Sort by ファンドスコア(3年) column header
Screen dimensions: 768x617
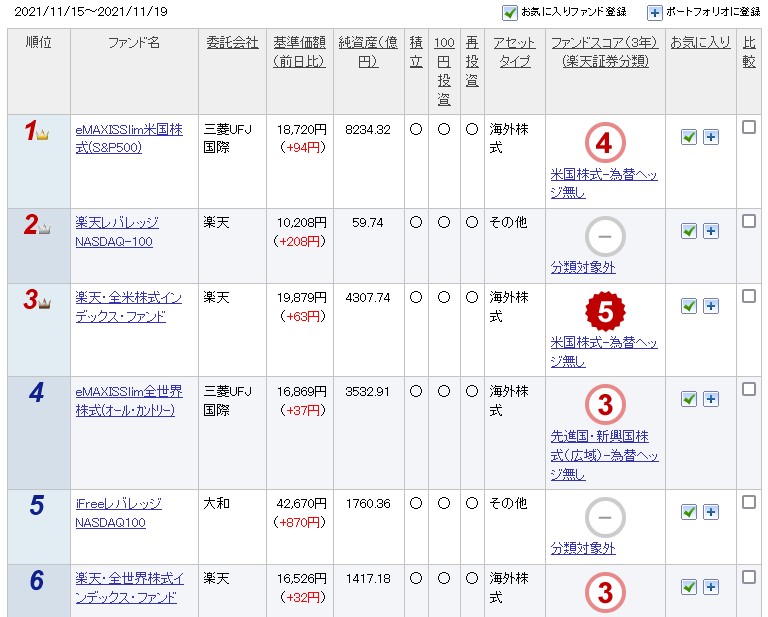(605, 52)
